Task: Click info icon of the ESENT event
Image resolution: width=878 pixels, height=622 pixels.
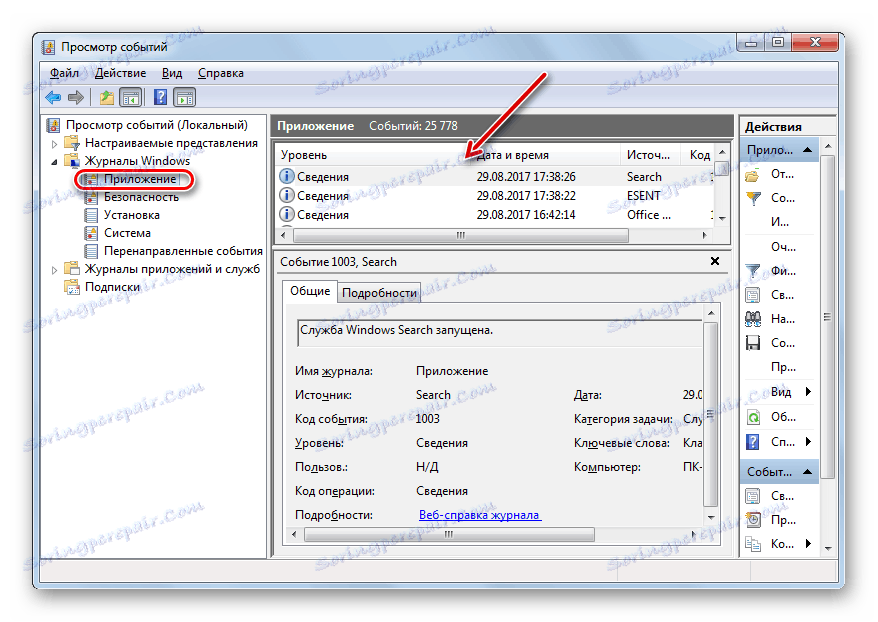Action: pos(287,195)
